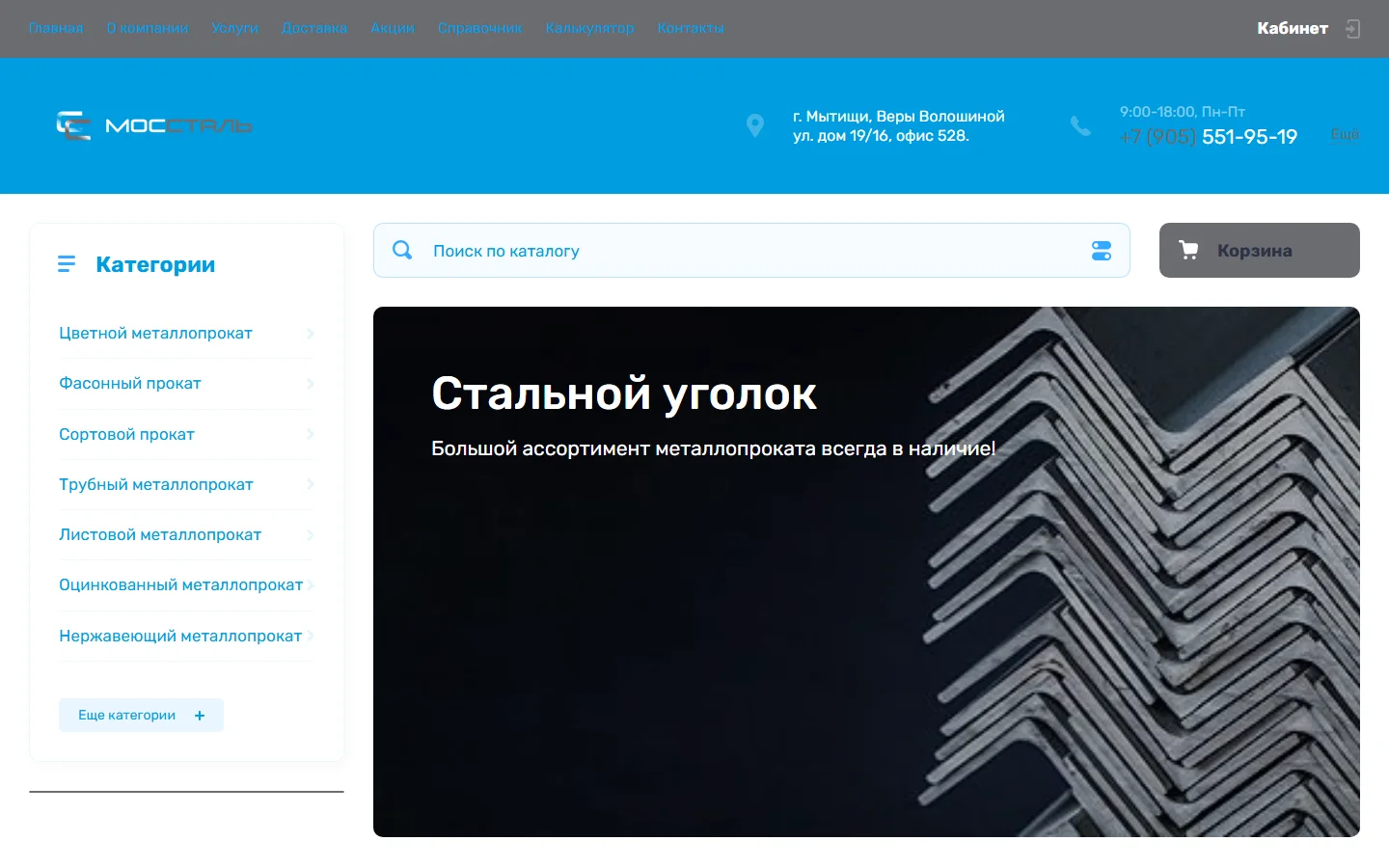Click the phone handset icon

1080,125
